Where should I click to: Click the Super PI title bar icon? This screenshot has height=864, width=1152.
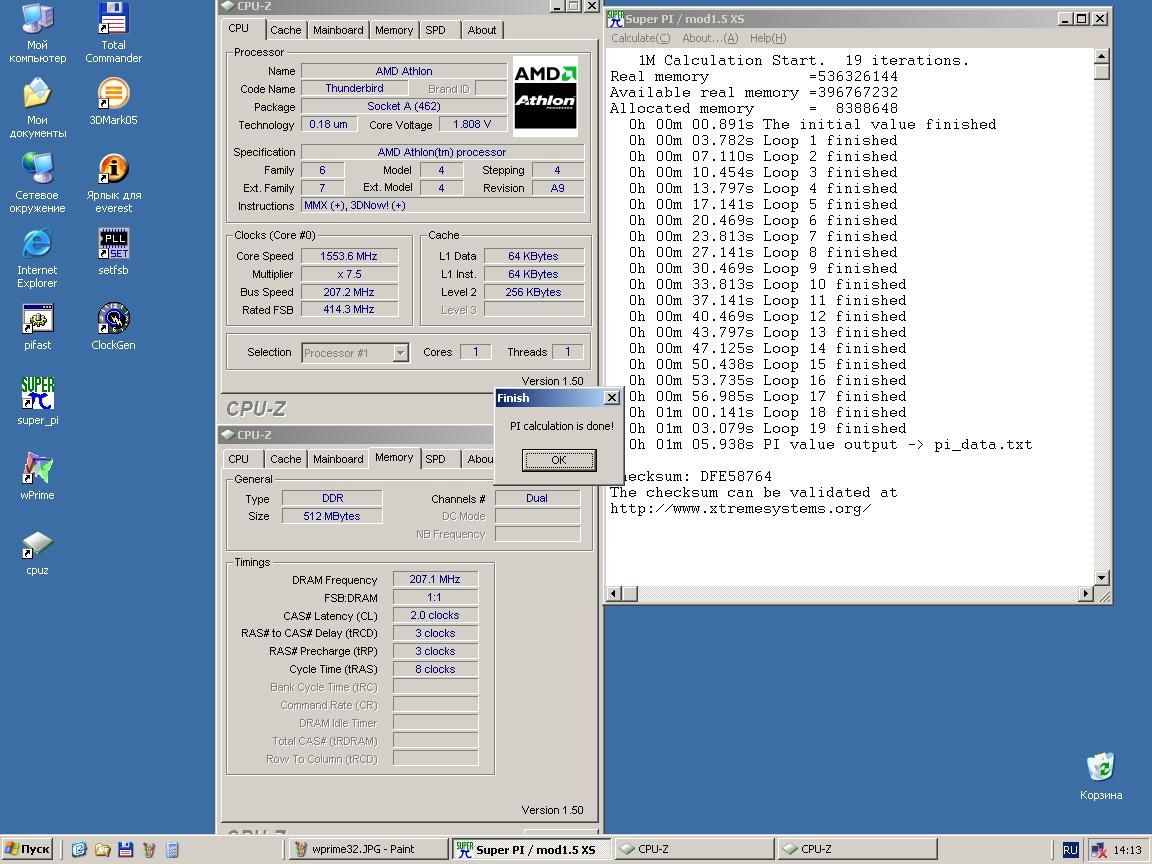616,19
